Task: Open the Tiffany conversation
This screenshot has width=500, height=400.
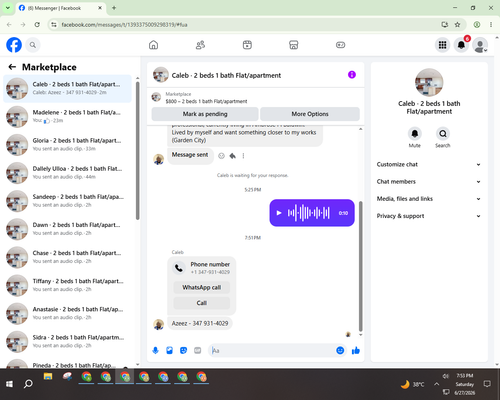Action: click(67, 285)
